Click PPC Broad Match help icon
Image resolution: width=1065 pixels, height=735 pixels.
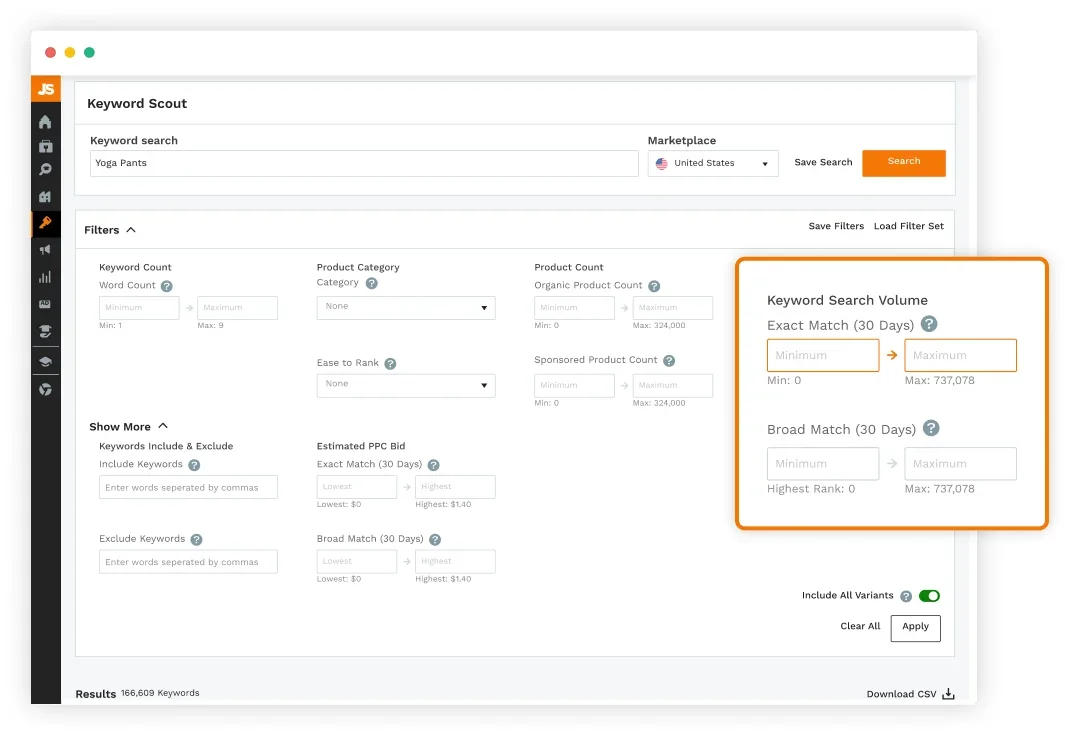[x=435, y=539]
